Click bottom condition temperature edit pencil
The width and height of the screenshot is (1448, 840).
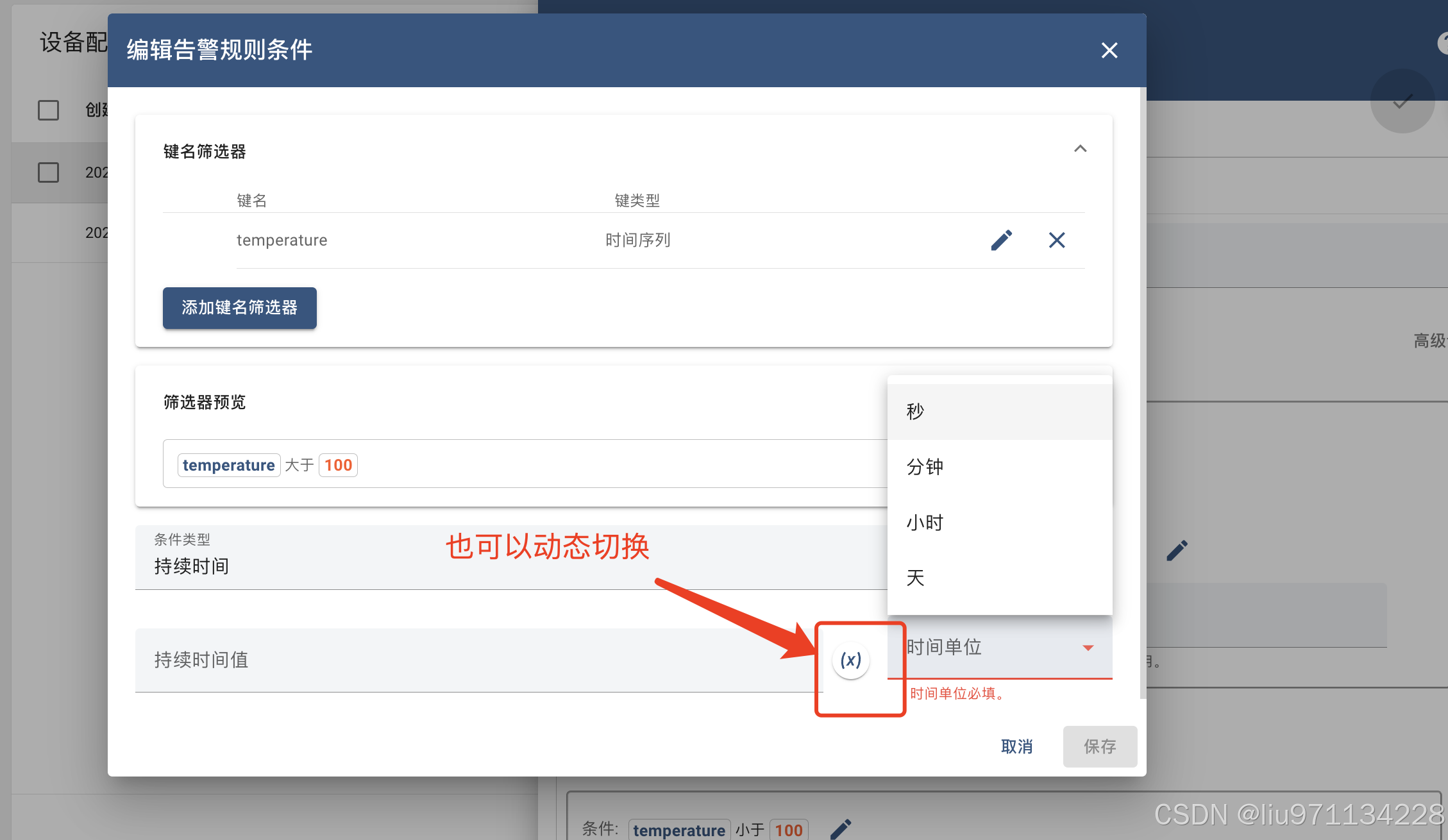[840, 829]
